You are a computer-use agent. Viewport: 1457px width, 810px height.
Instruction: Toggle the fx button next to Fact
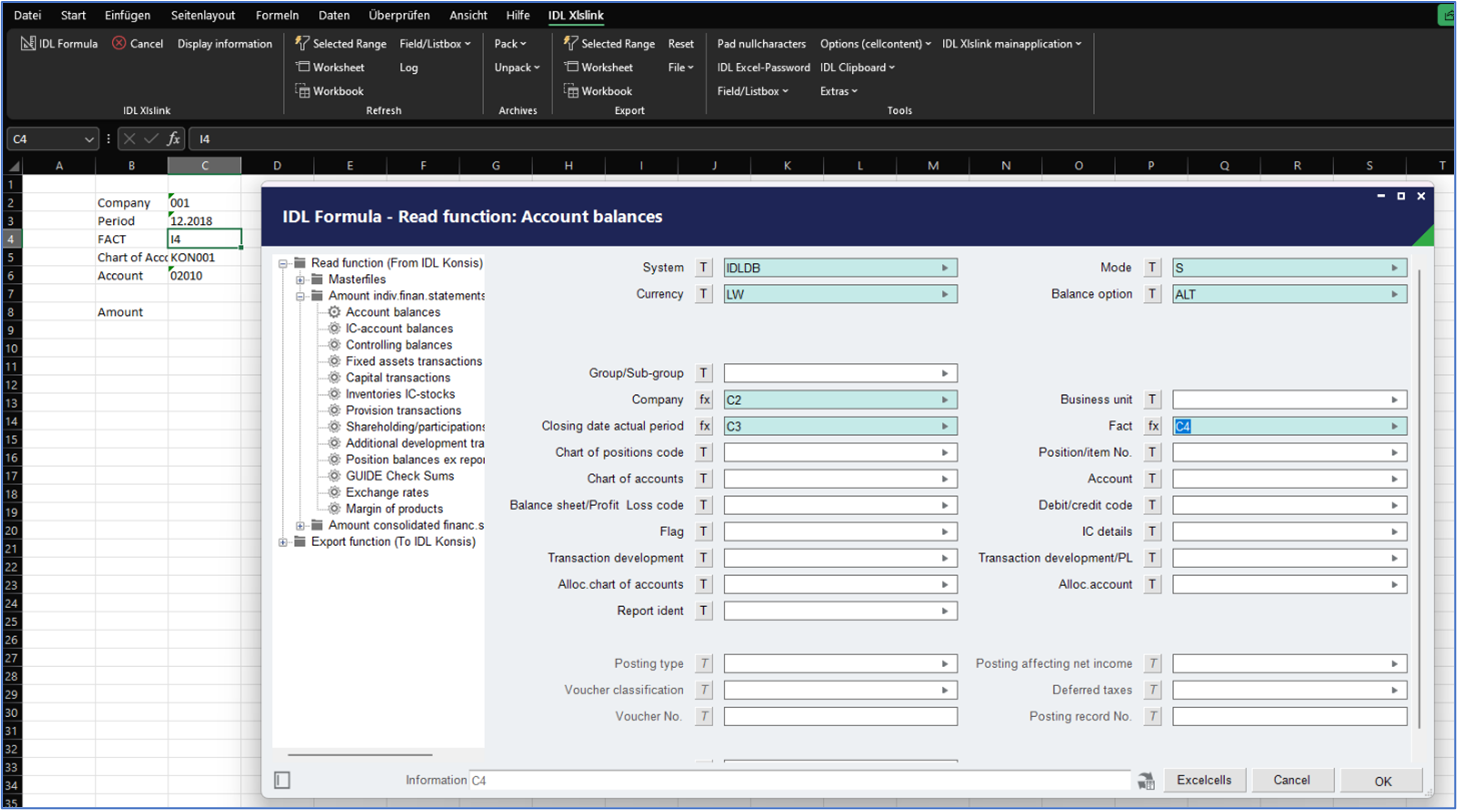[1153, 426]
